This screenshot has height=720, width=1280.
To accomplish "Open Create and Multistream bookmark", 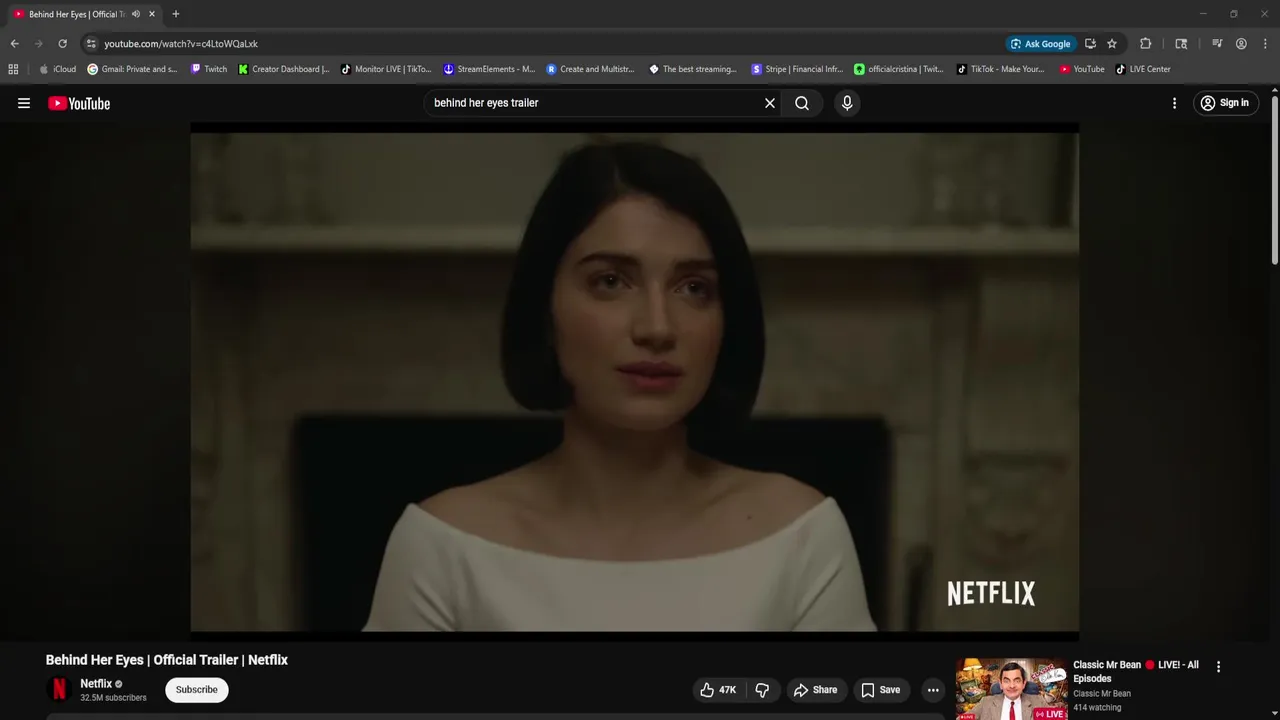I will point(591,69).
